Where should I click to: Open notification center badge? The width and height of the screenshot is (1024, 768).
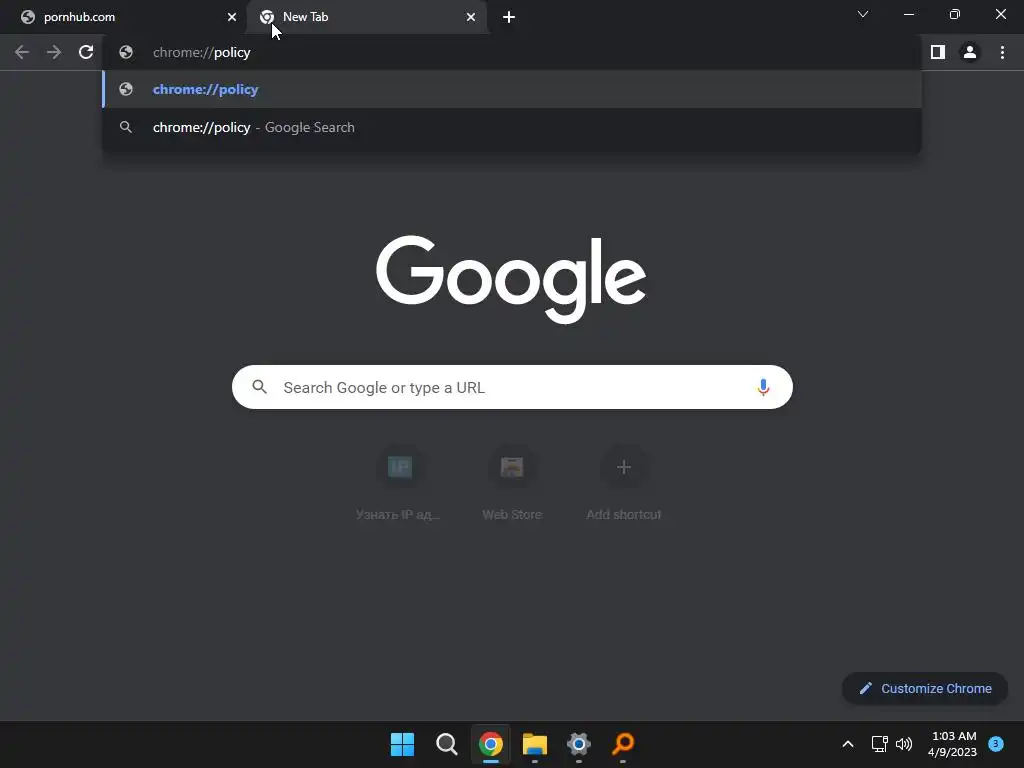pyautogui.click(x=996, y=744)
